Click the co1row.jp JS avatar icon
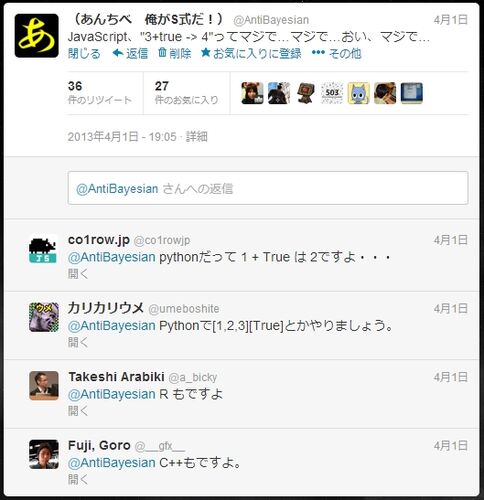The image size is (484, 500). tap(43, 249)
